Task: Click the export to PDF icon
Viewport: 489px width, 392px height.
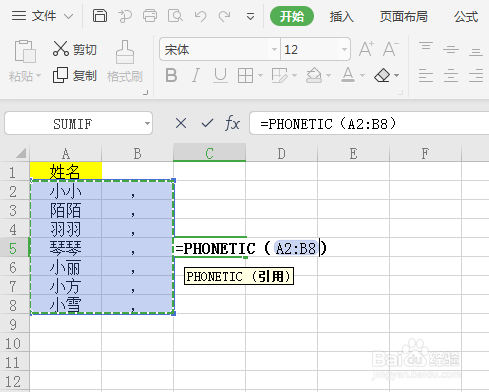Action: (x=125, y=16)
